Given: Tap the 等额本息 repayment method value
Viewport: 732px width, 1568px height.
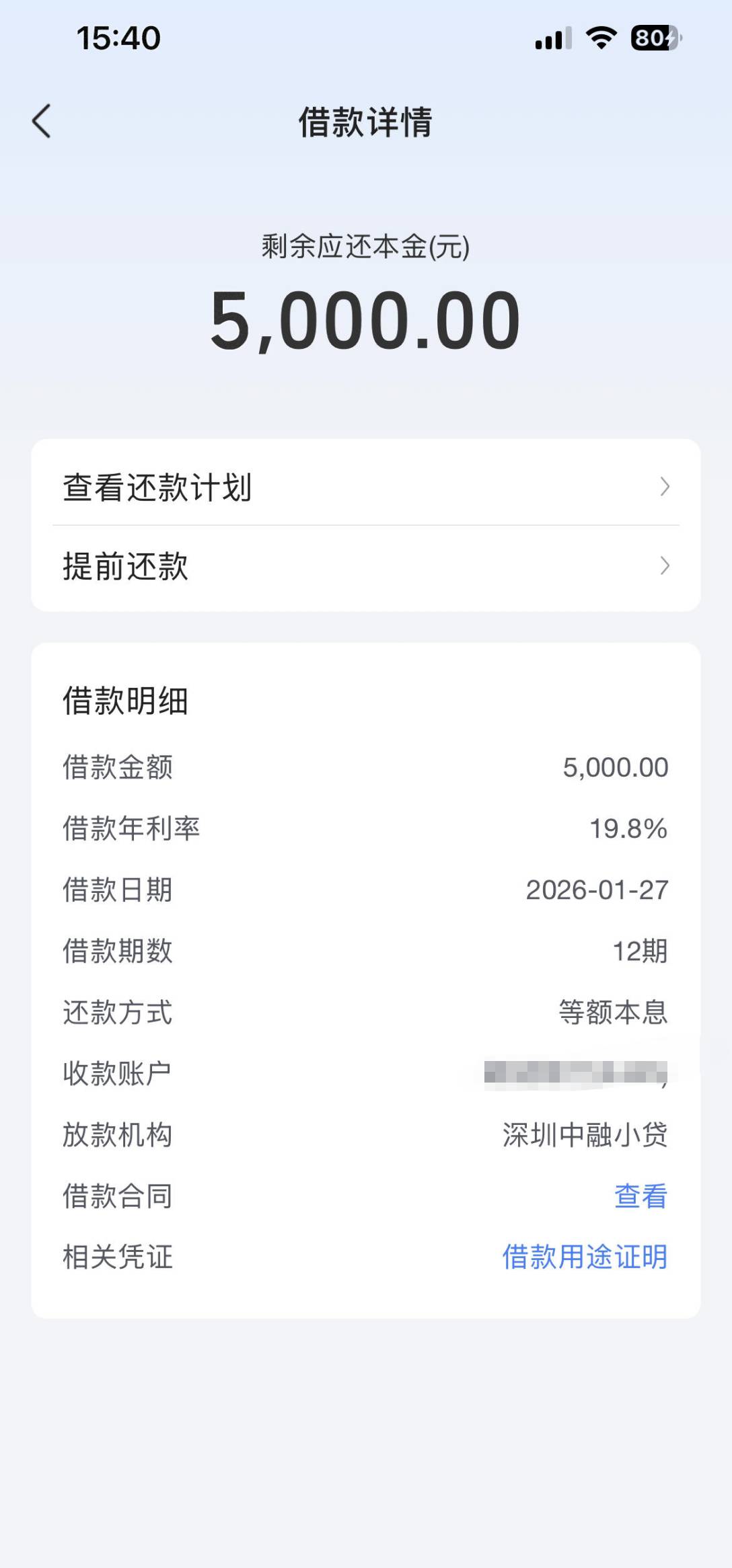Looking at the screenshot, I should coord(613,1012).
